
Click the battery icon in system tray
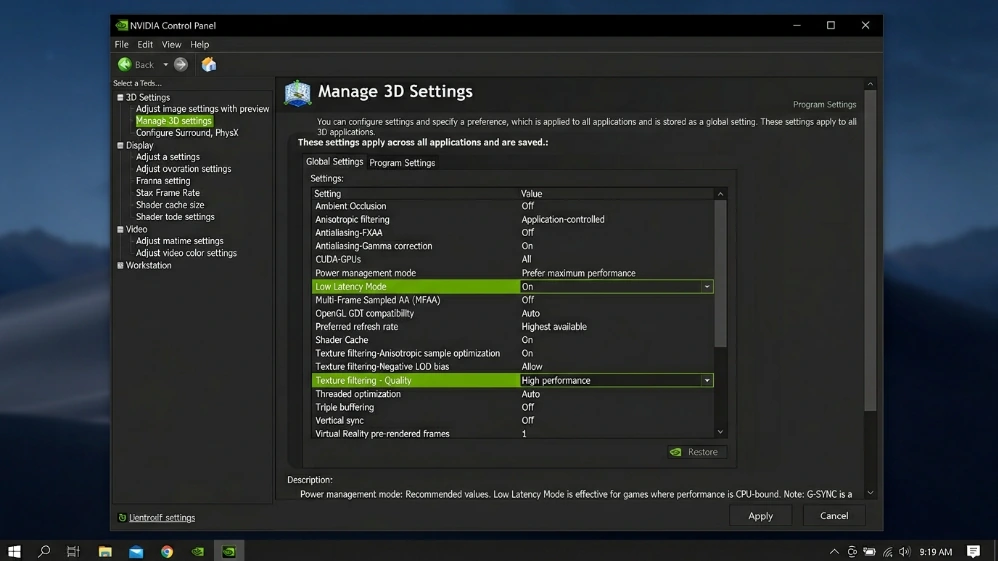coord(869,551)
